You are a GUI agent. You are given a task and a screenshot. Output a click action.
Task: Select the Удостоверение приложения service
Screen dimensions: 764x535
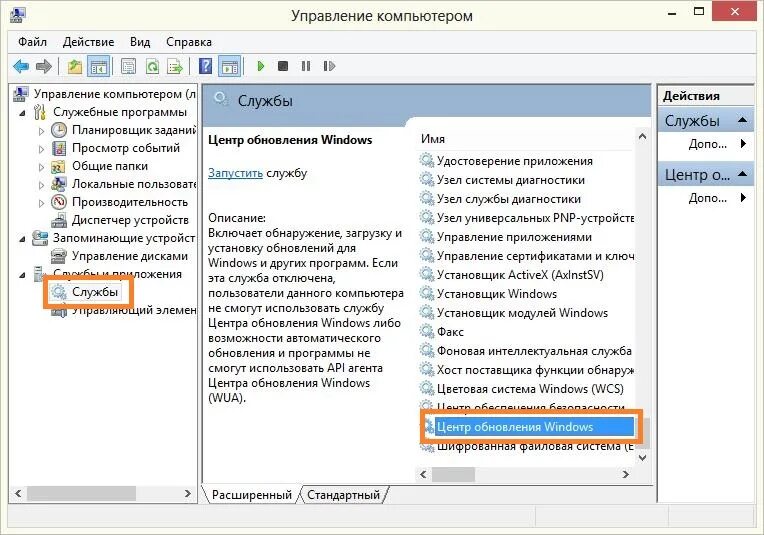pos(515,161)
